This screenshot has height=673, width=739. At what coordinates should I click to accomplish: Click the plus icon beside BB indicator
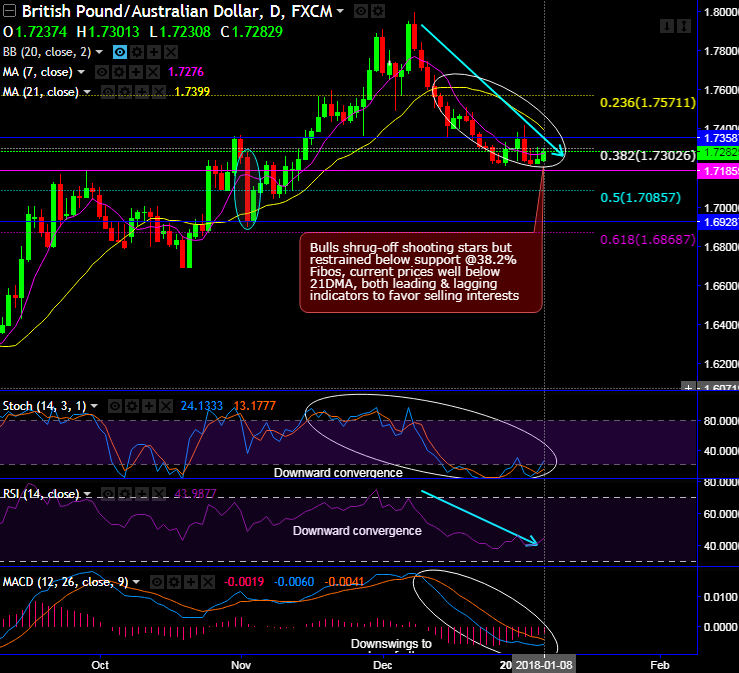(x=154, y=52)
